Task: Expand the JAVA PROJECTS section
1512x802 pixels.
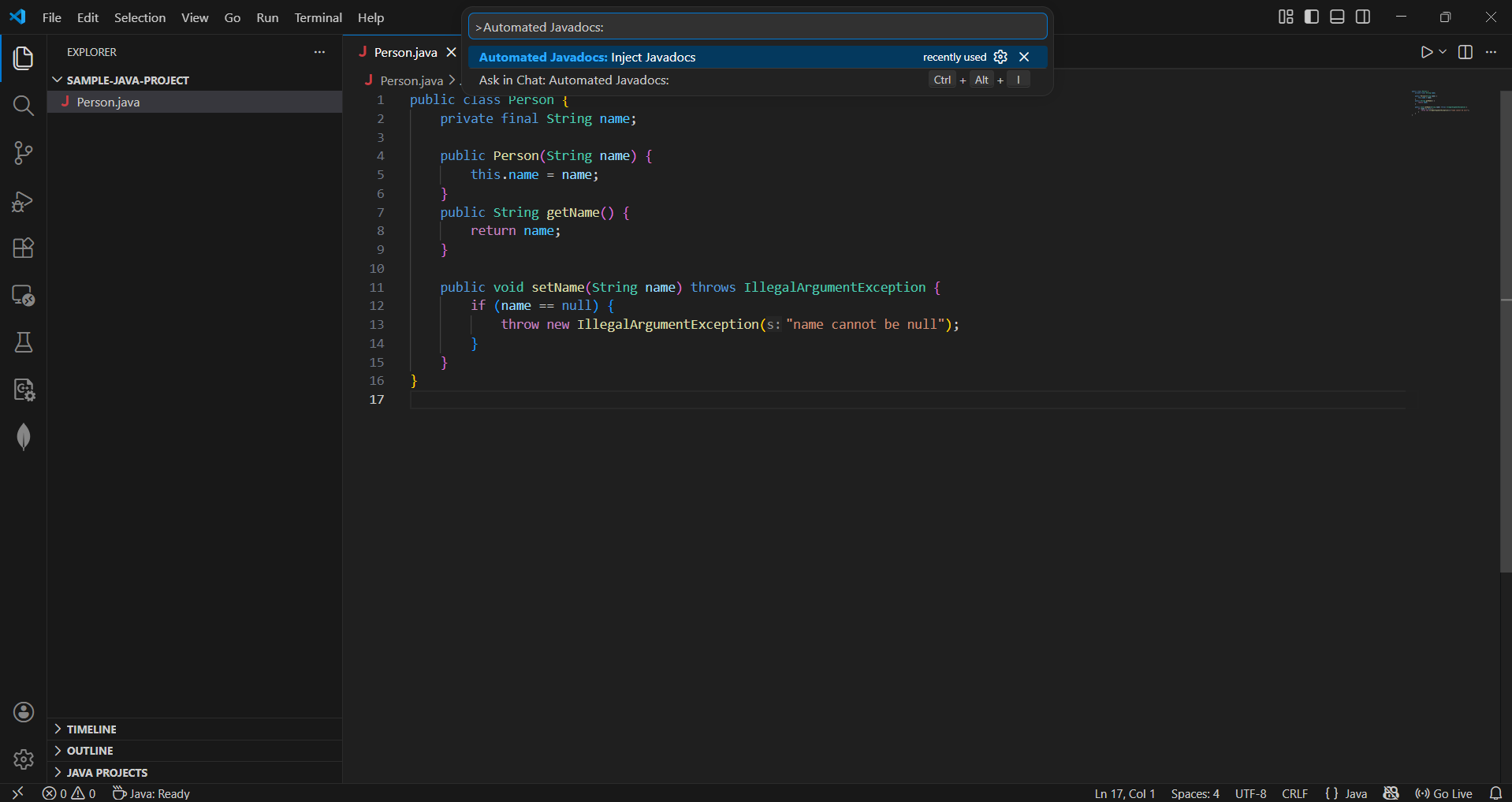Action: tap(107, 773)
